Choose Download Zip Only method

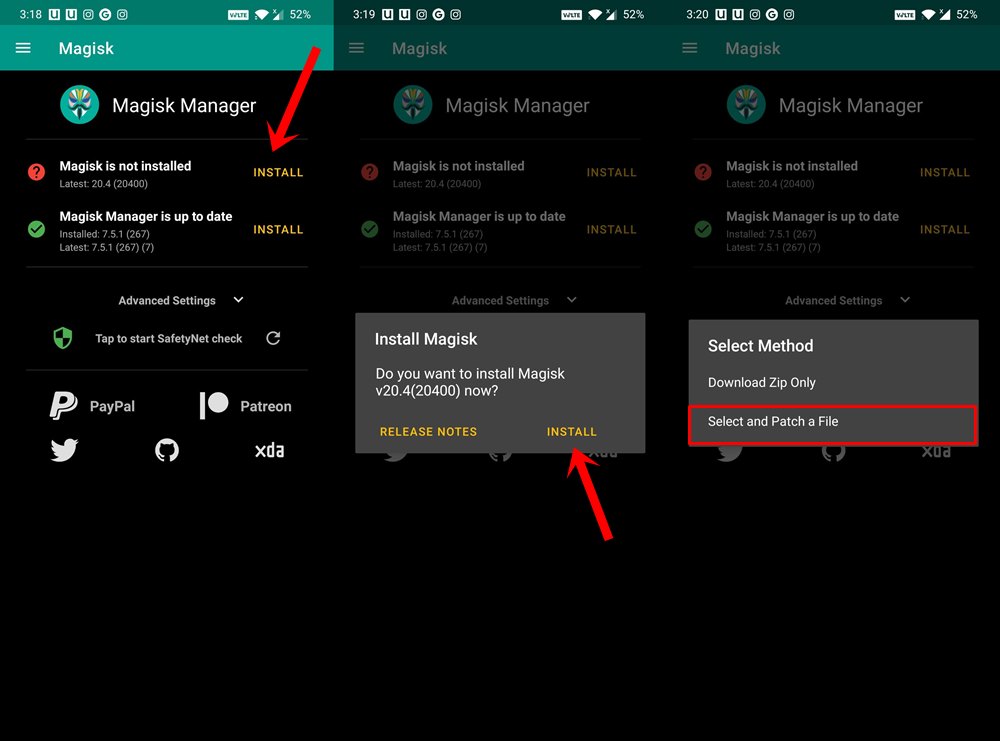click(761, 383)
